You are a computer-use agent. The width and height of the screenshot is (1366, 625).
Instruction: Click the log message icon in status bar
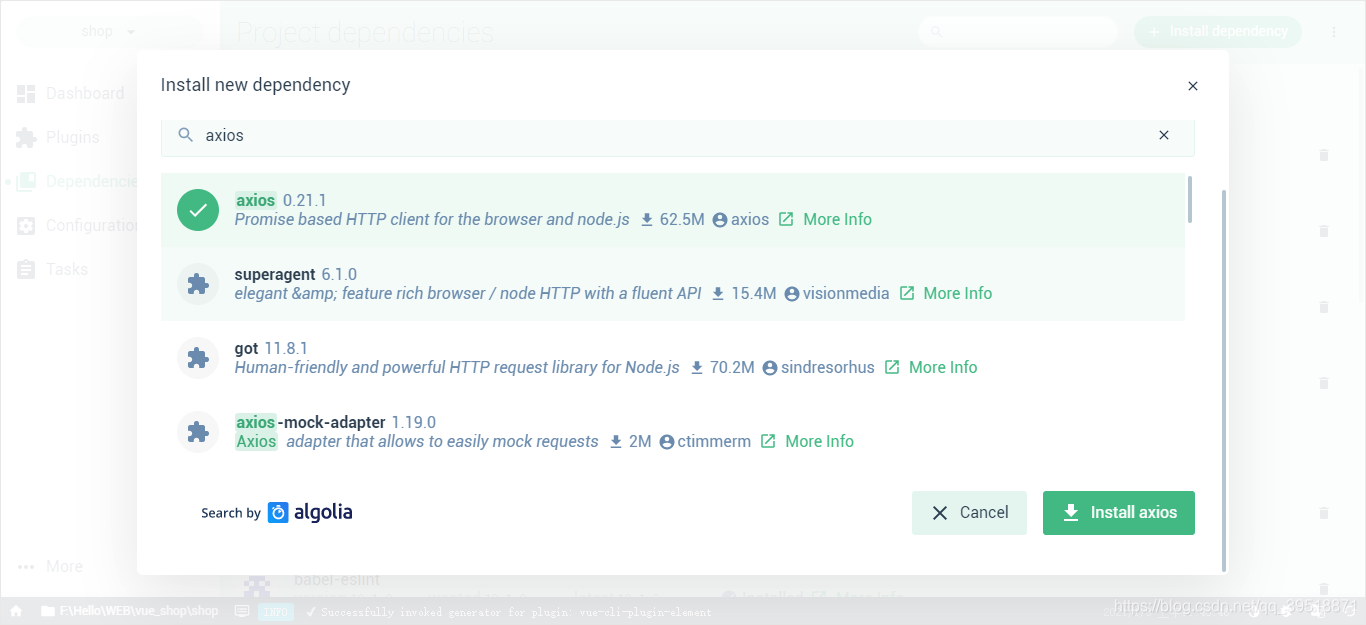pos(241,611)
